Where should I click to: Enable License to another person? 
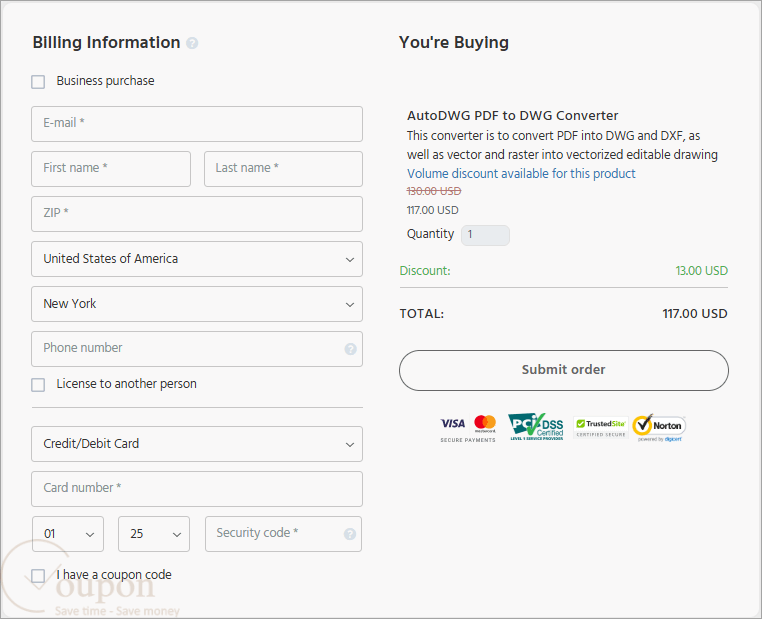(x=38, y=385)
